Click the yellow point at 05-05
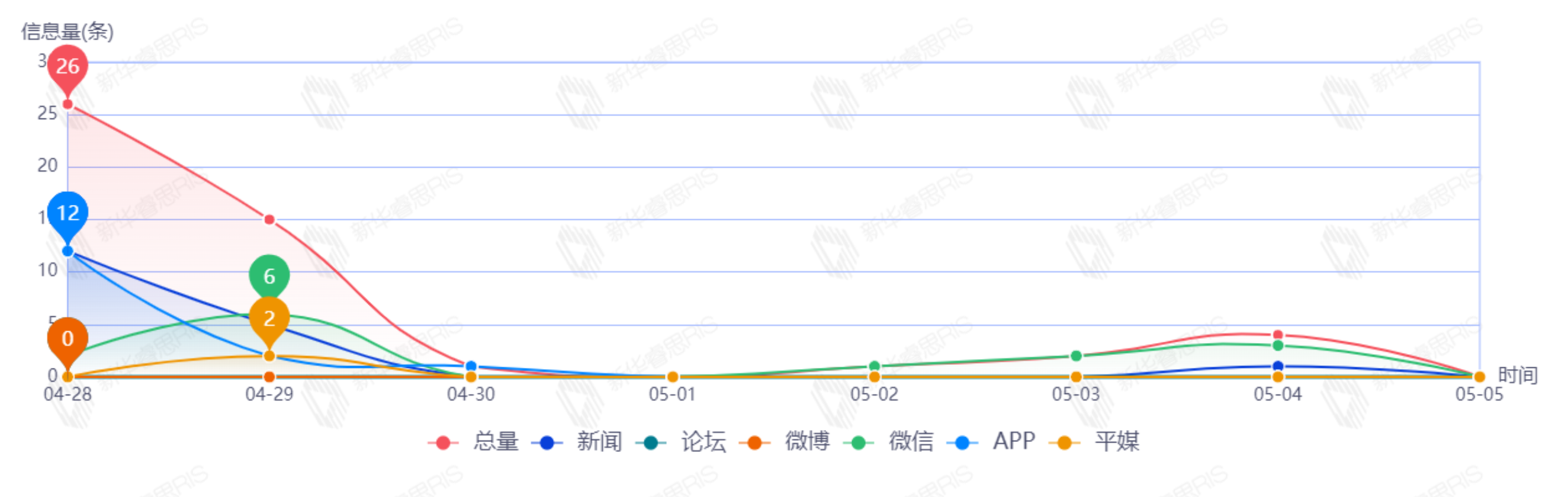The height and width of the screenshot is (497, 1568). click(x=1479, y=377)
